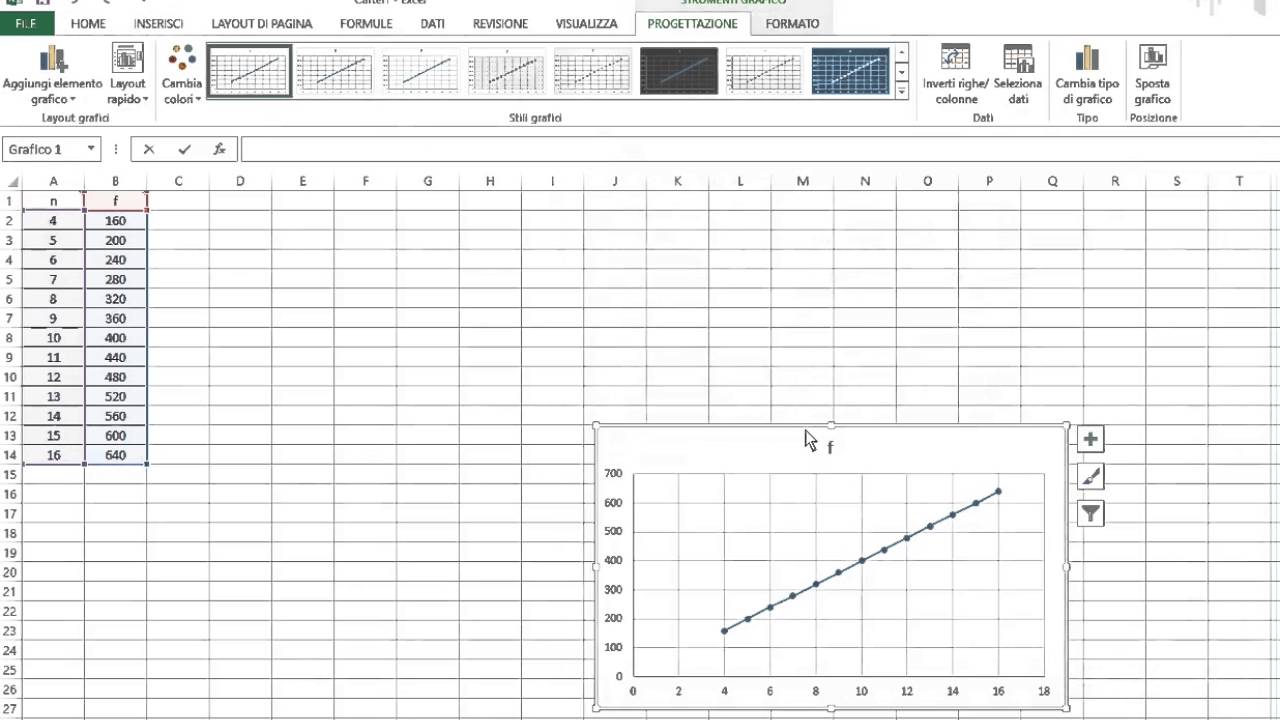Viewport: 1280px width, 720px height.
Task: Select the fifth dashed-line style thumbnail
Action: 593,71
